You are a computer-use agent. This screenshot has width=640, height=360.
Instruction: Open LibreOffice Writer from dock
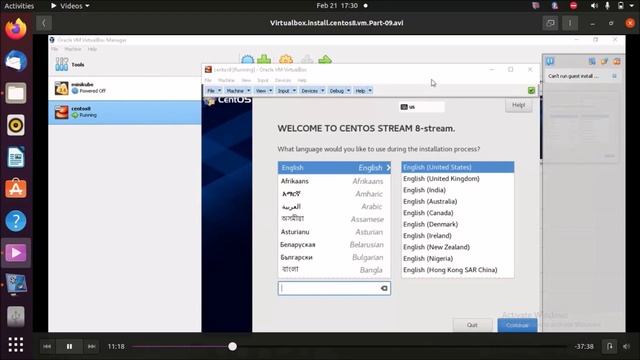pyautogui.click(x=16, y=157)
